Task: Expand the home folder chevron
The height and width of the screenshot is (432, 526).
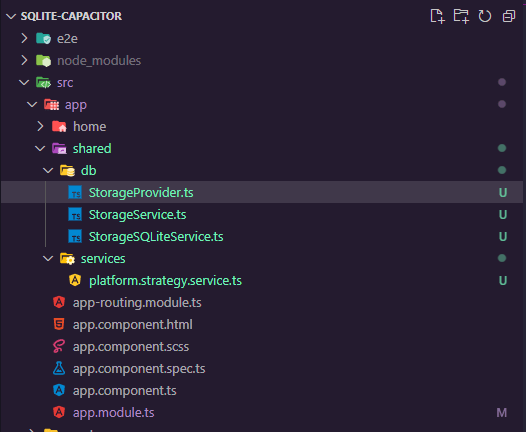Action: (x=40, y=126)
